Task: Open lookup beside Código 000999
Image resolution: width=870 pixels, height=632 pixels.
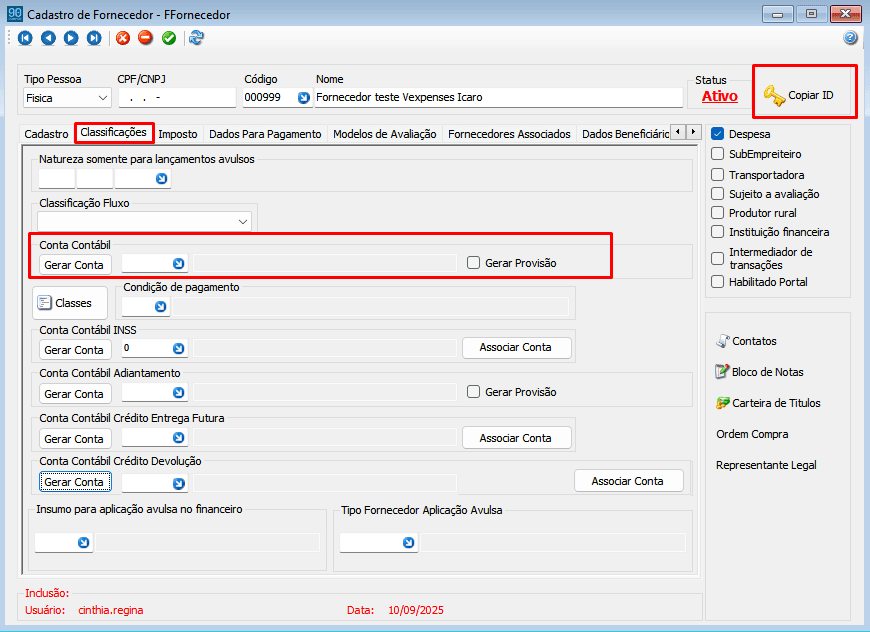Action: click(x=304, y=98)
